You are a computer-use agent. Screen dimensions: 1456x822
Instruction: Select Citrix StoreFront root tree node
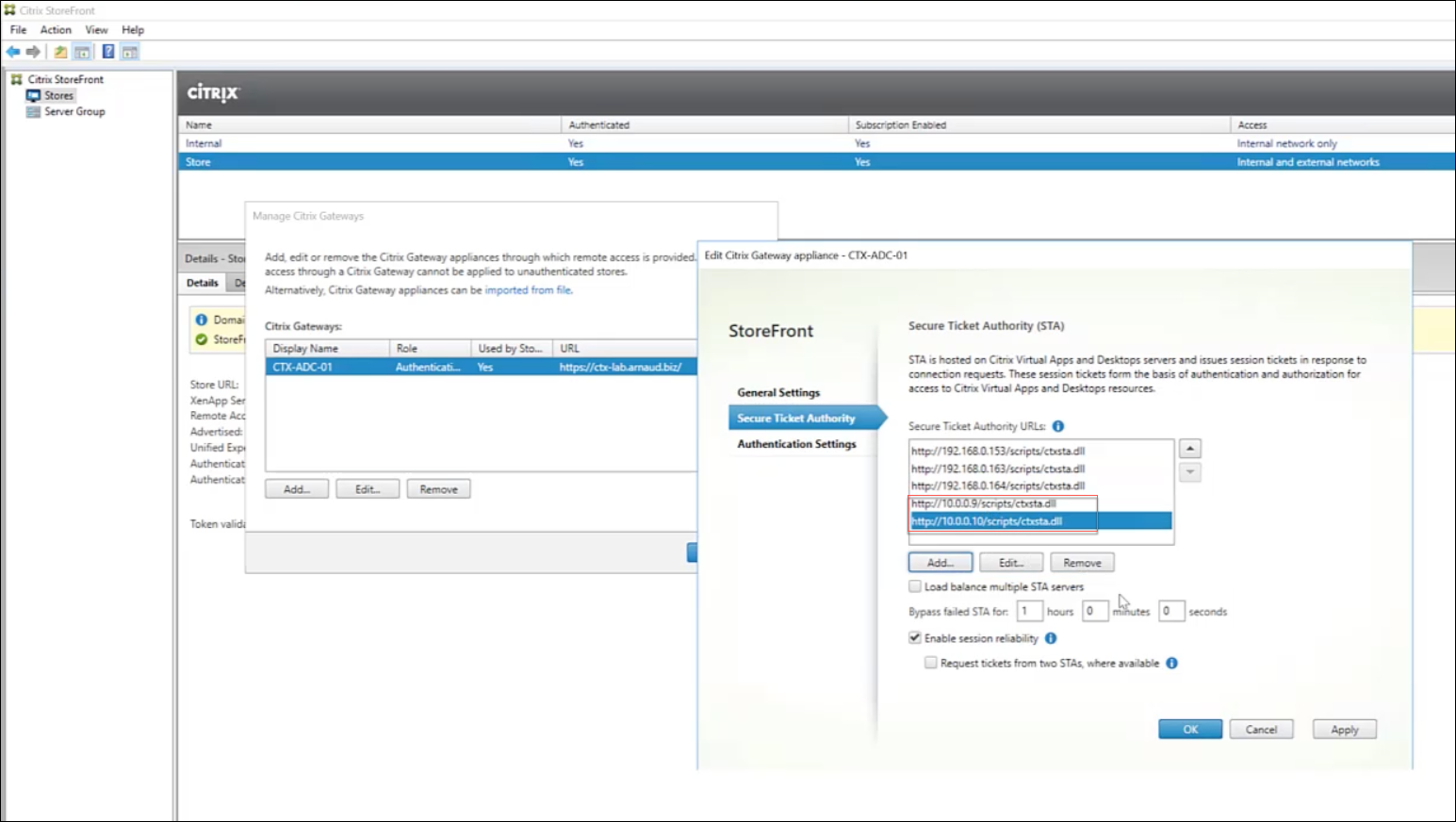[x=65, y=79]
